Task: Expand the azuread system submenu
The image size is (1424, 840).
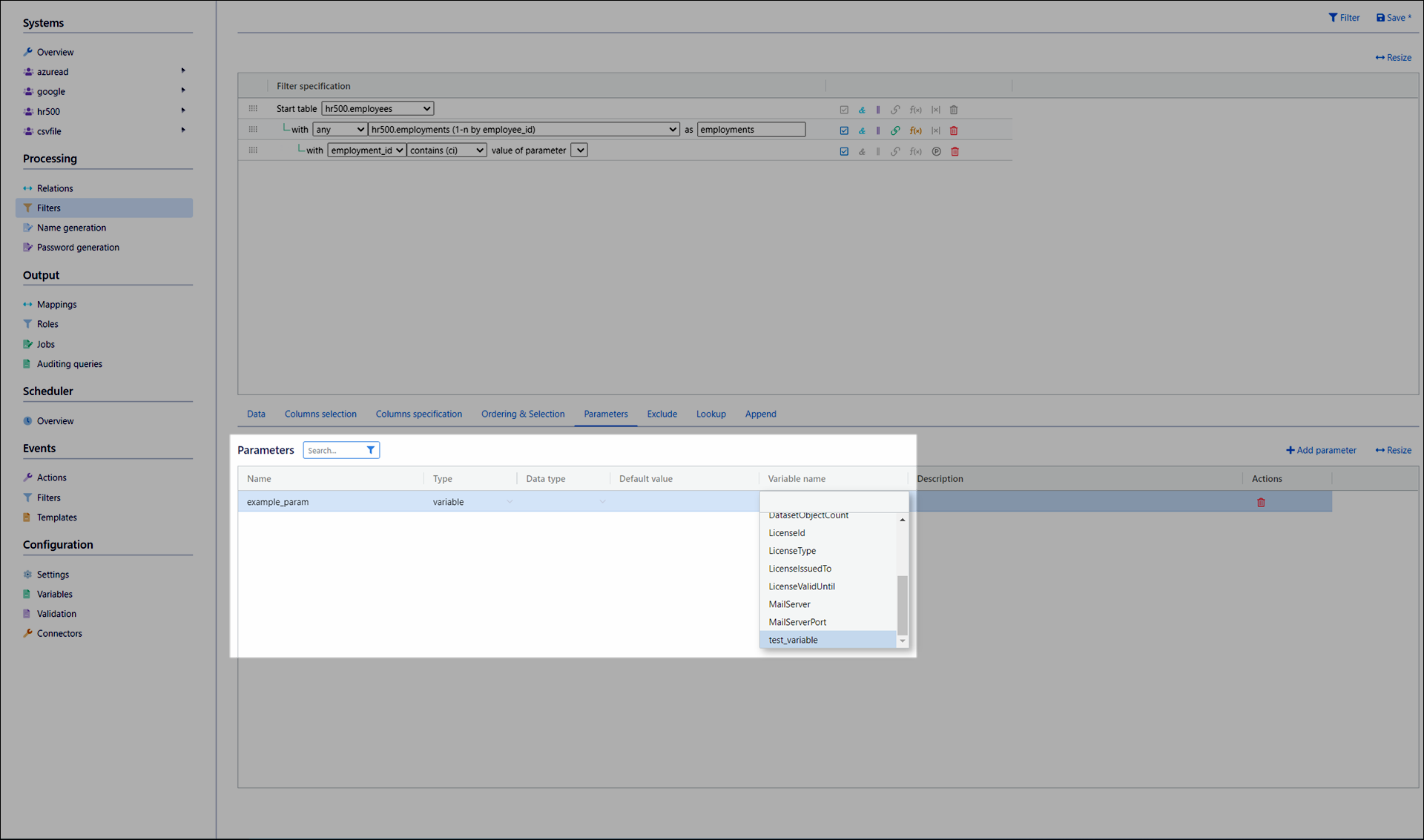Action: click(x=182, y=71)
